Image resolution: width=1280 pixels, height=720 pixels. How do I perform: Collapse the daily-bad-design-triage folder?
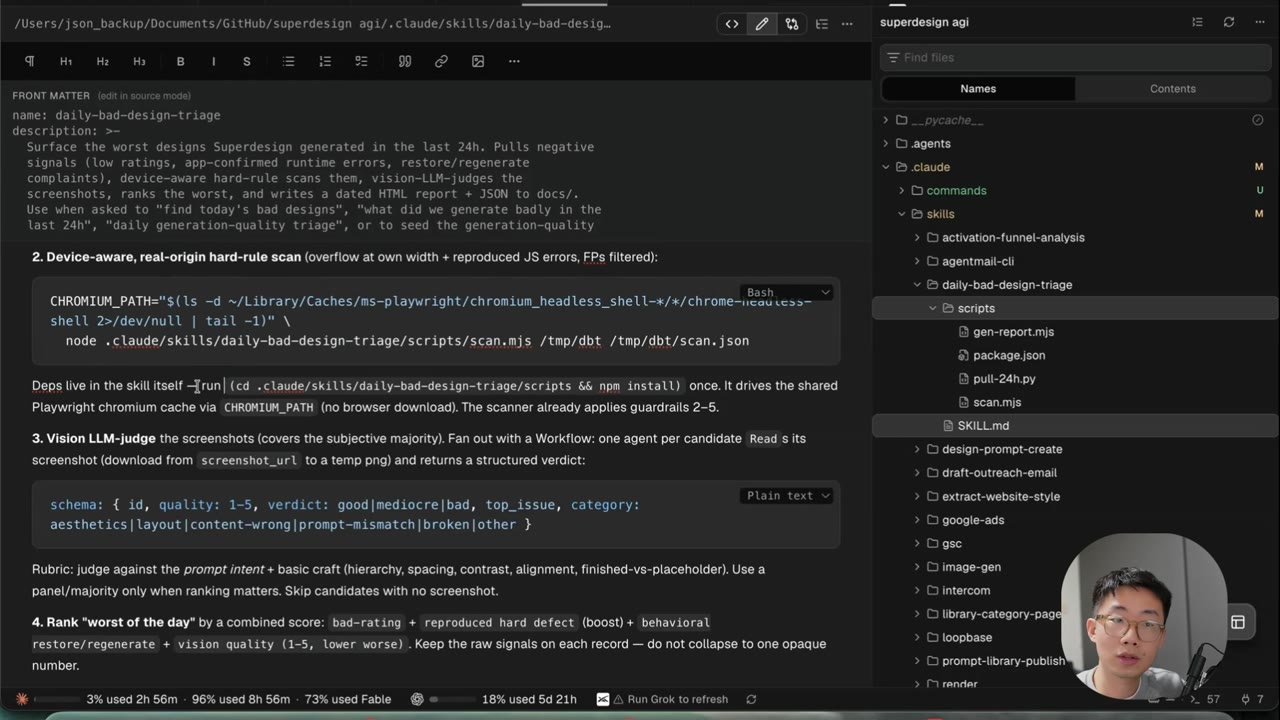(x=917, y=285)
